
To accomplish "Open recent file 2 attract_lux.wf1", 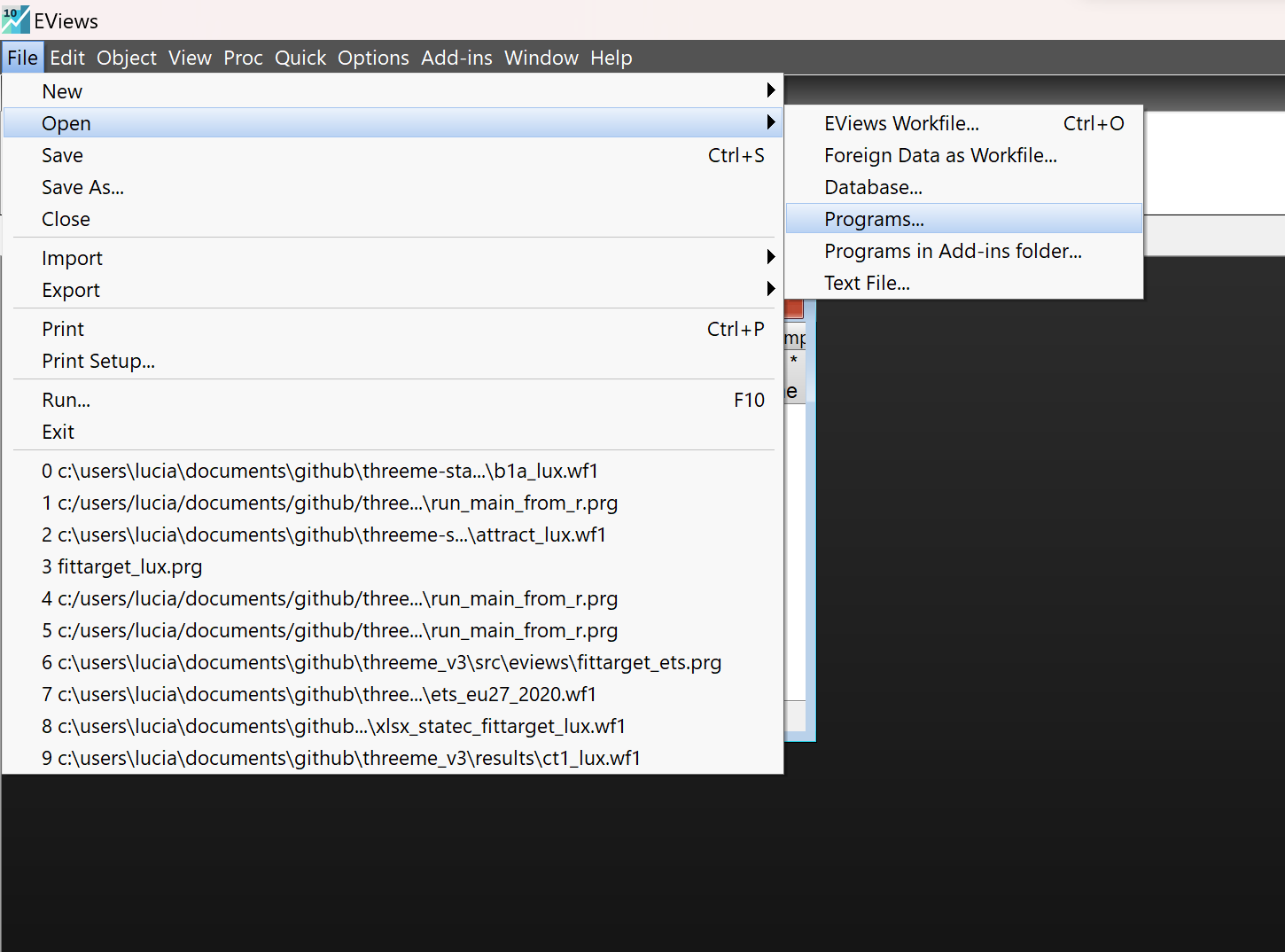I will 393,535.
